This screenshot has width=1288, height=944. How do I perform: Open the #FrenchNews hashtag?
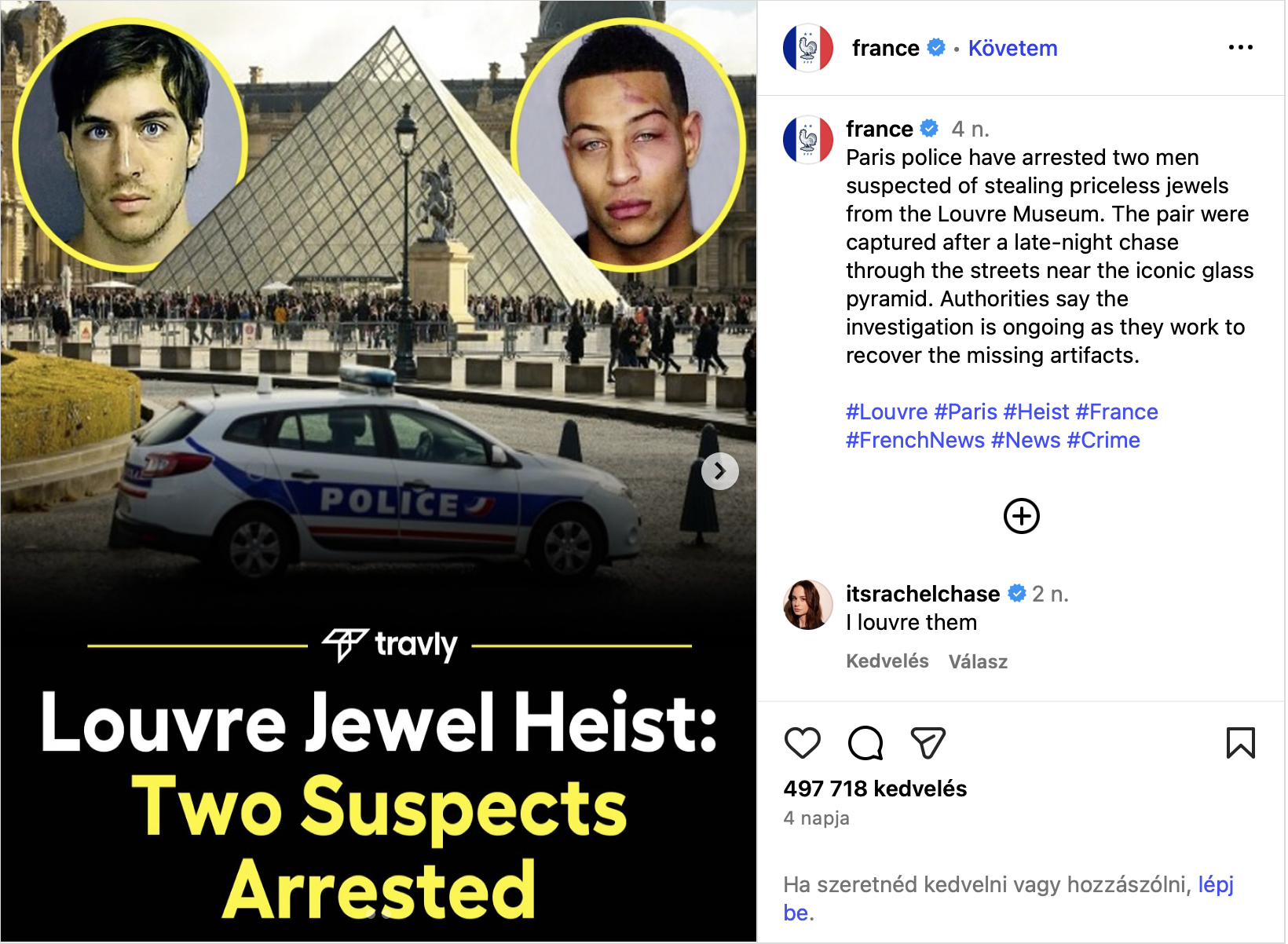coord(915,440)
